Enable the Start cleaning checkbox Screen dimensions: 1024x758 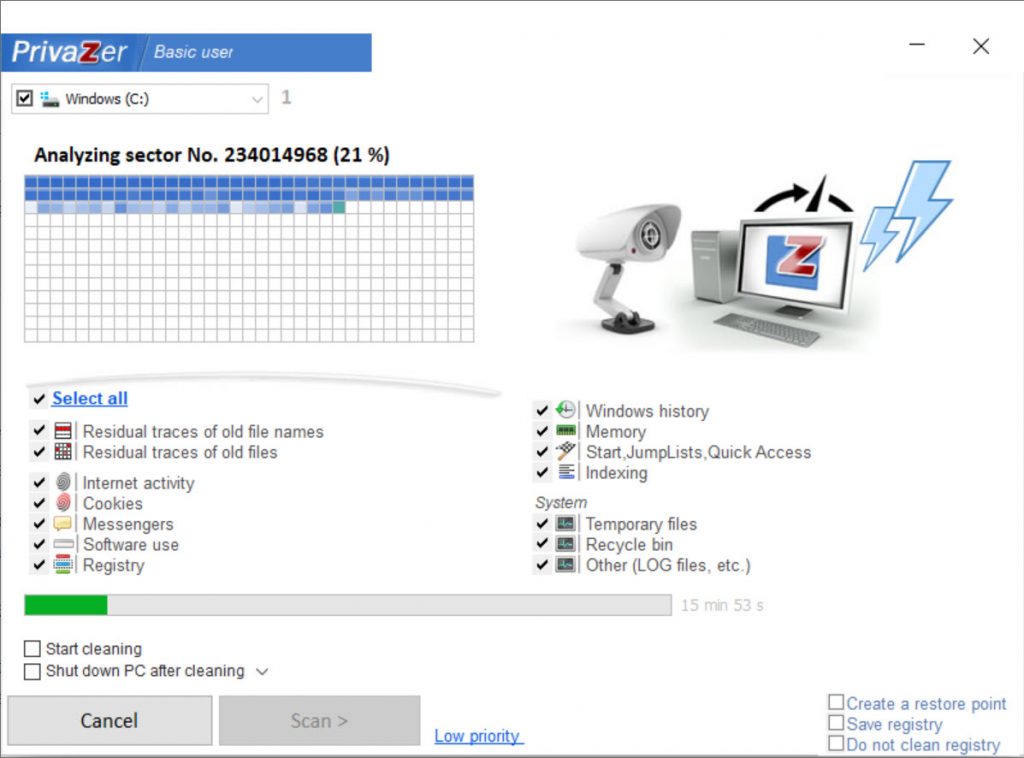32,650
